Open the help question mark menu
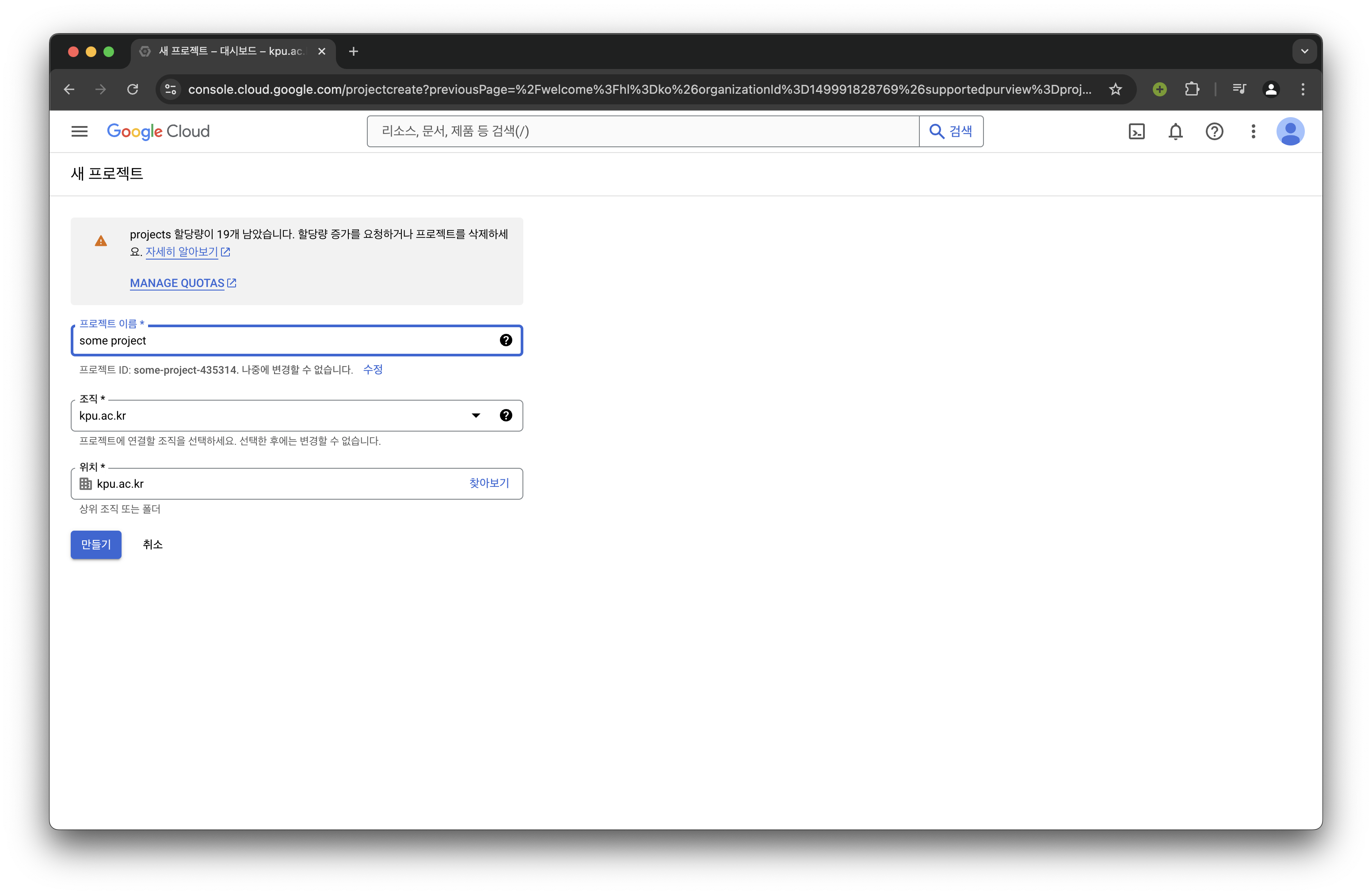The height and width of the screenshot is (895, 1372). 1214,131
